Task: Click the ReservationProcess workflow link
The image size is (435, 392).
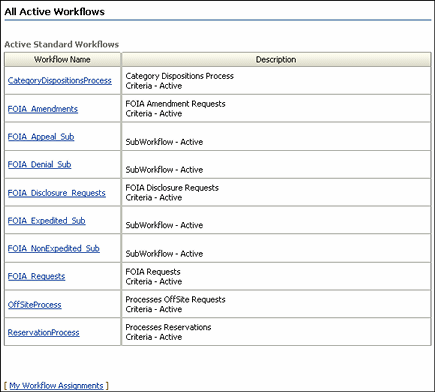Action: (x=44, y=333)
